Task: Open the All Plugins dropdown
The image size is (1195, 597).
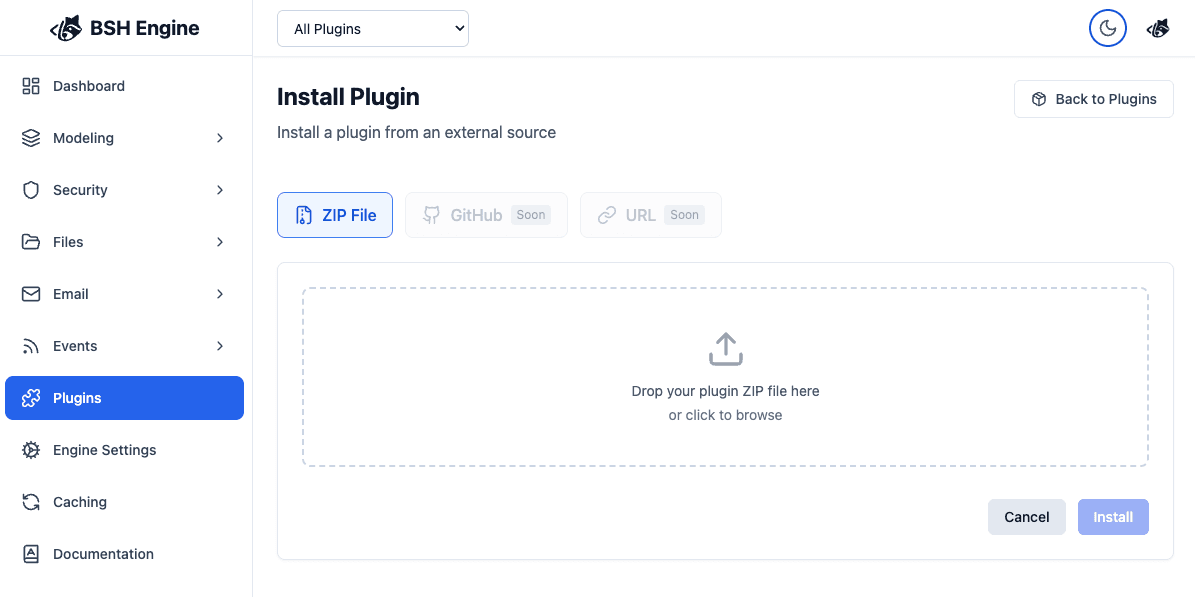Action: pyautogui.click(x=372, y=28)
